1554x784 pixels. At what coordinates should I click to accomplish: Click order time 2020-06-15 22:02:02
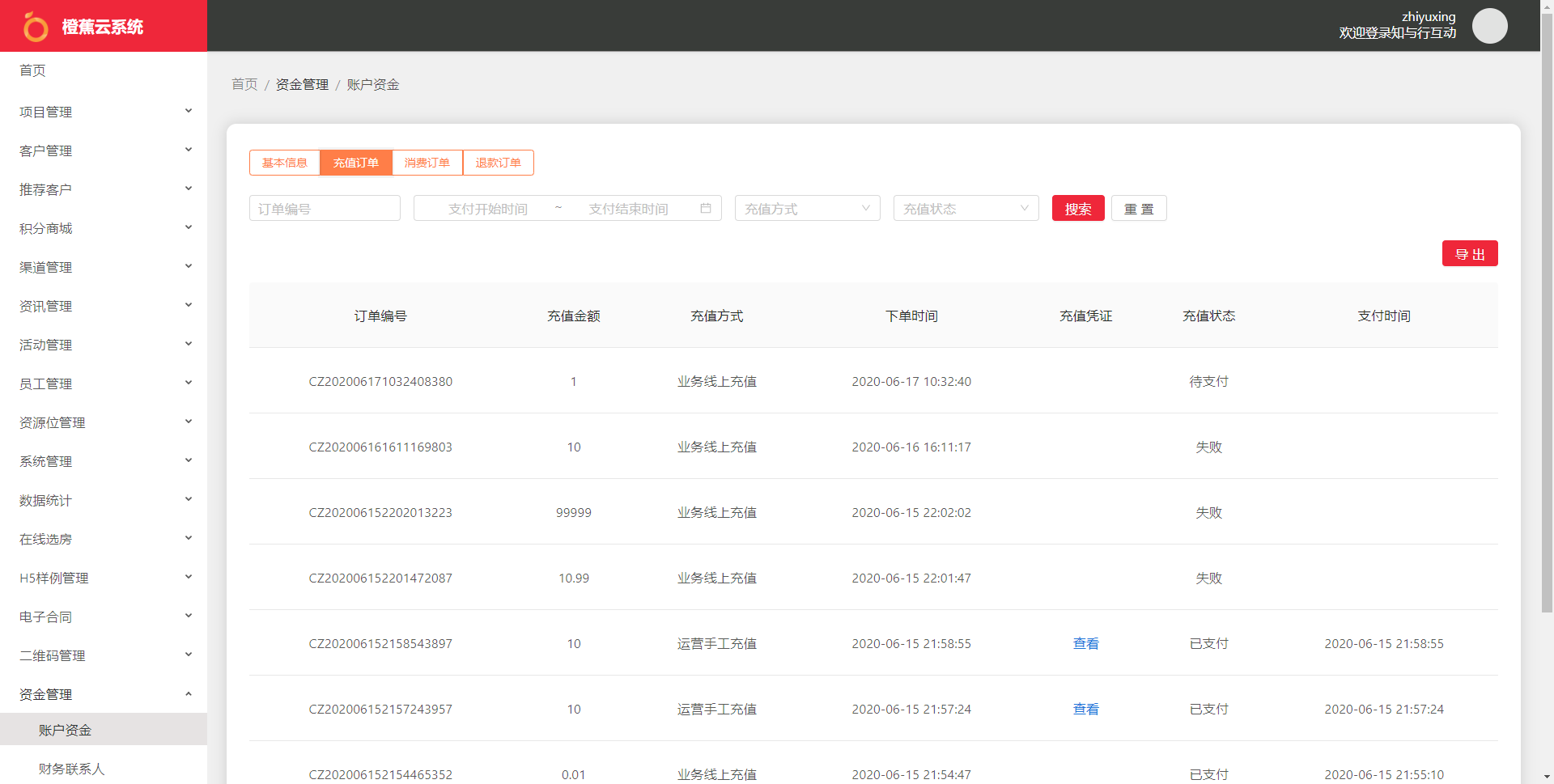(911, 512)
